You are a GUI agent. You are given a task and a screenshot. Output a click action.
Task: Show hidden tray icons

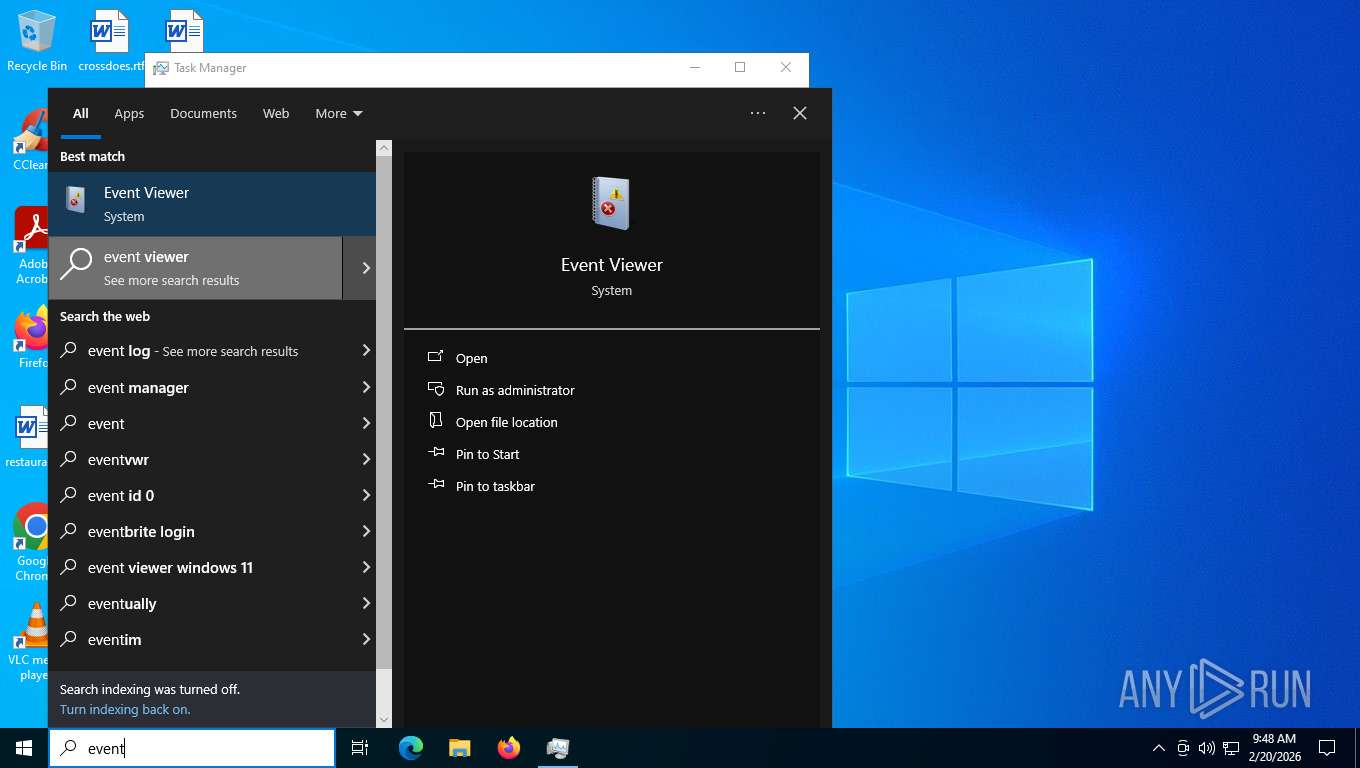[x=1159, y=748]
